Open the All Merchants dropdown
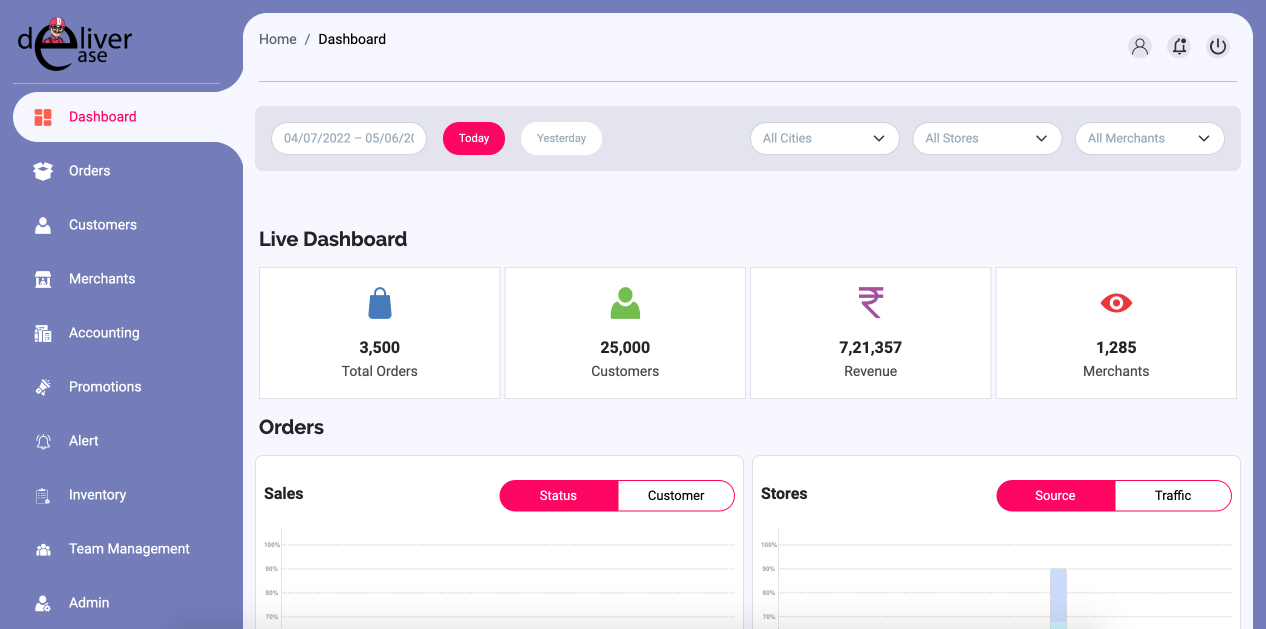1266x629 pixels. pyautogui.click(x=1149, y=139)
